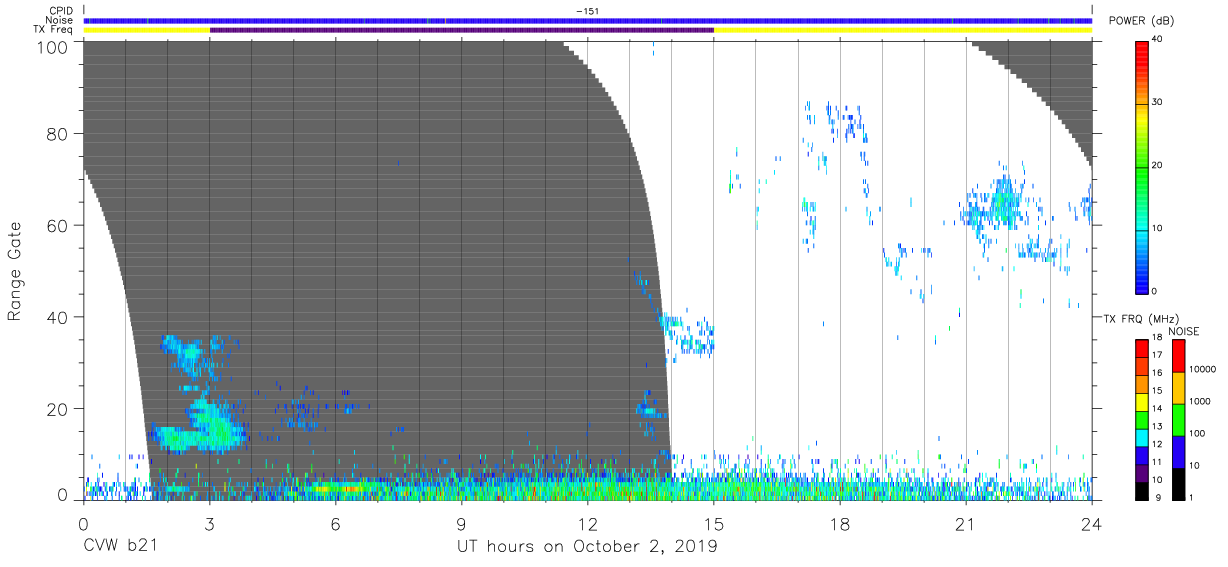Click the 21 tick on UT hours axis
Viewport: 1228px width, 567px height.
point(966,524)
